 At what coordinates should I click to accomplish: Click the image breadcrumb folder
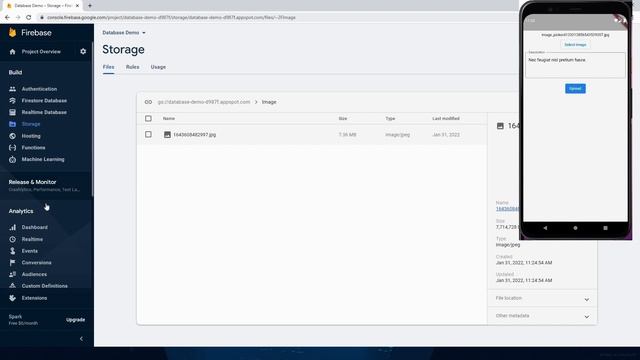269,102
